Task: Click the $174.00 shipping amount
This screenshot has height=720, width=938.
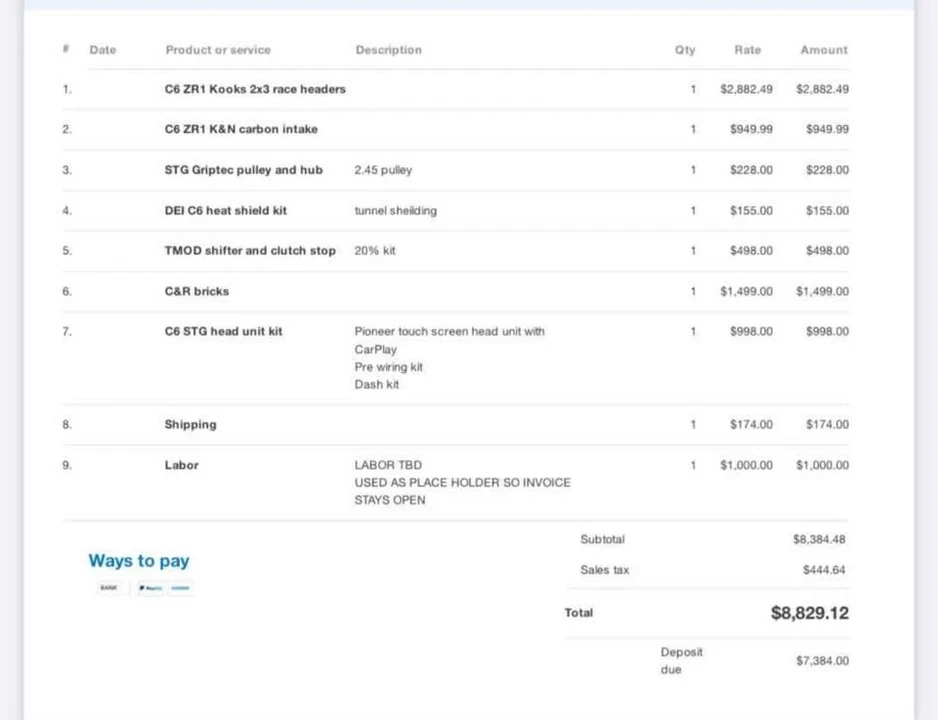Action: tap(827, 425)
